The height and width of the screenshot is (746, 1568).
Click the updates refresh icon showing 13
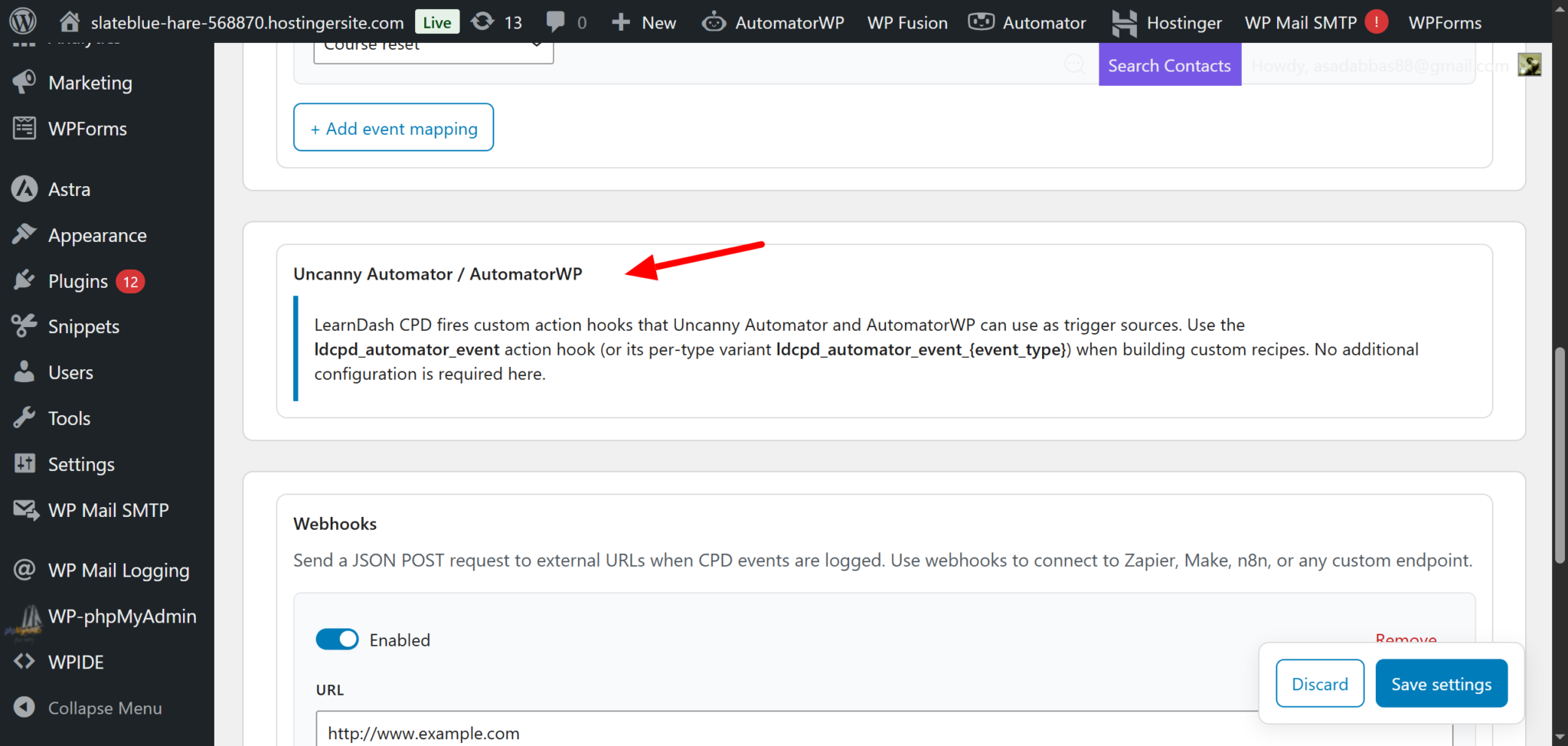point(482,21)
